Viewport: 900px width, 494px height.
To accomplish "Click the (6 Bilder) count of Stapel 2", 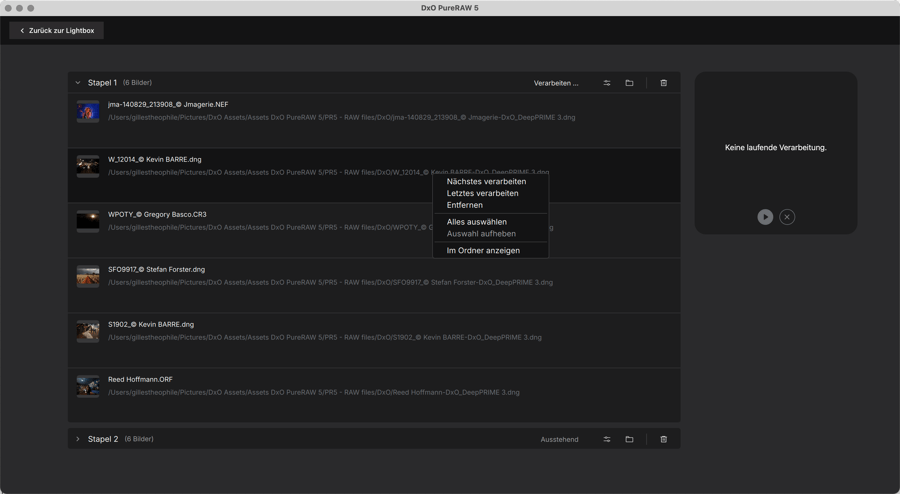I will [139, 439].
